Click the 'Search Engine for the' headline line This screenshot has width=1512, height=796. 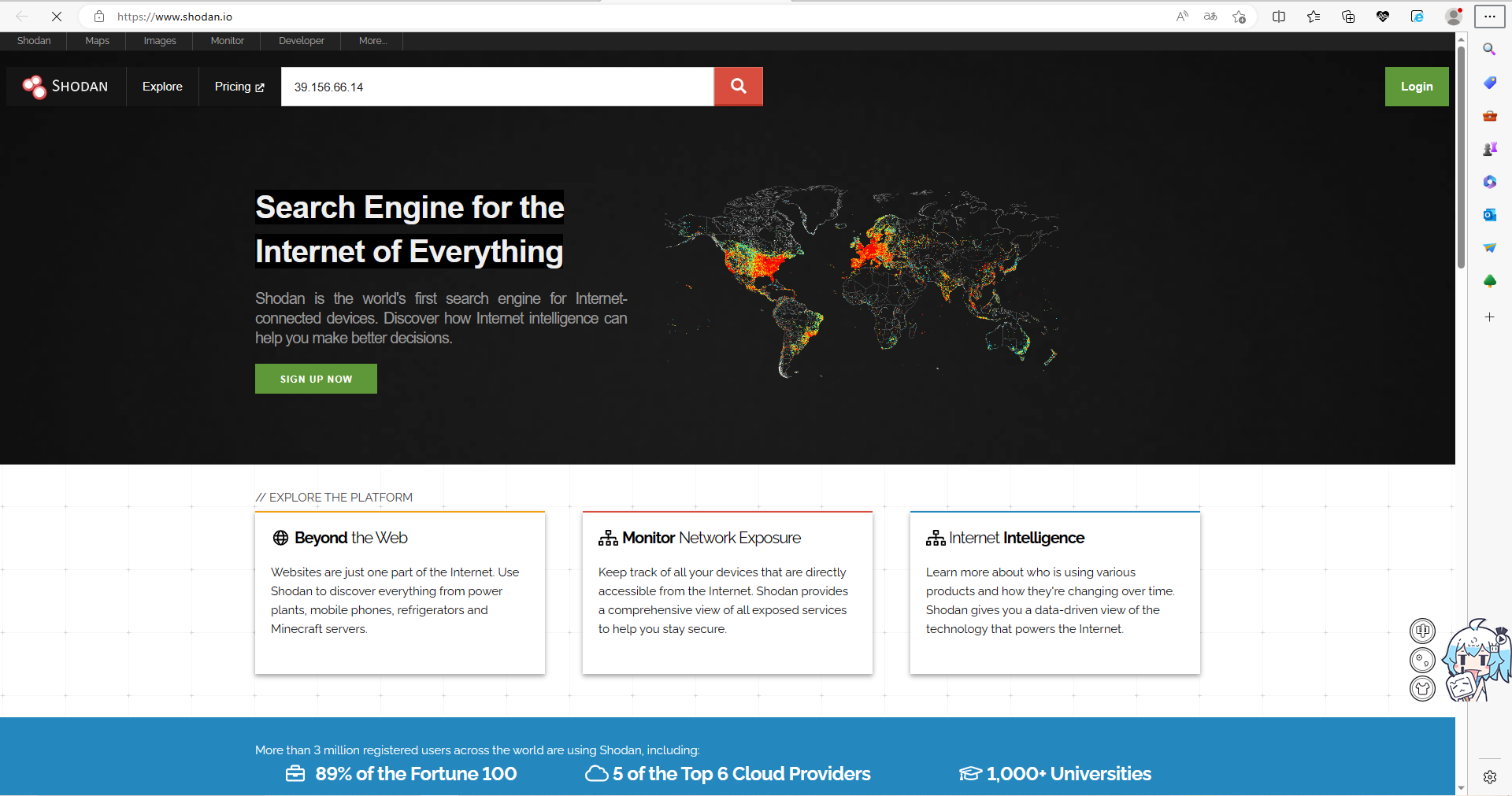point(409,207)
